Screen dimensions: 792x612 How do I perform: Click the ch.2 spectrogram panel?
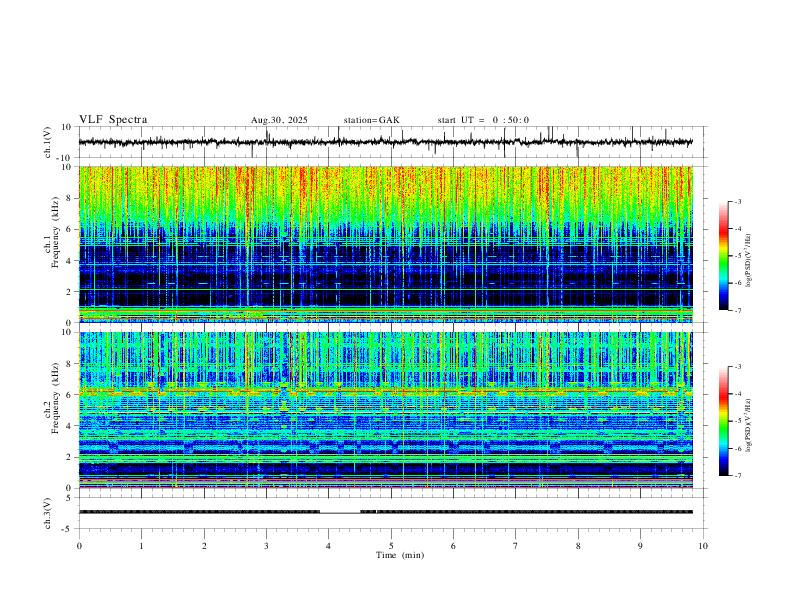tap(385, 410)
